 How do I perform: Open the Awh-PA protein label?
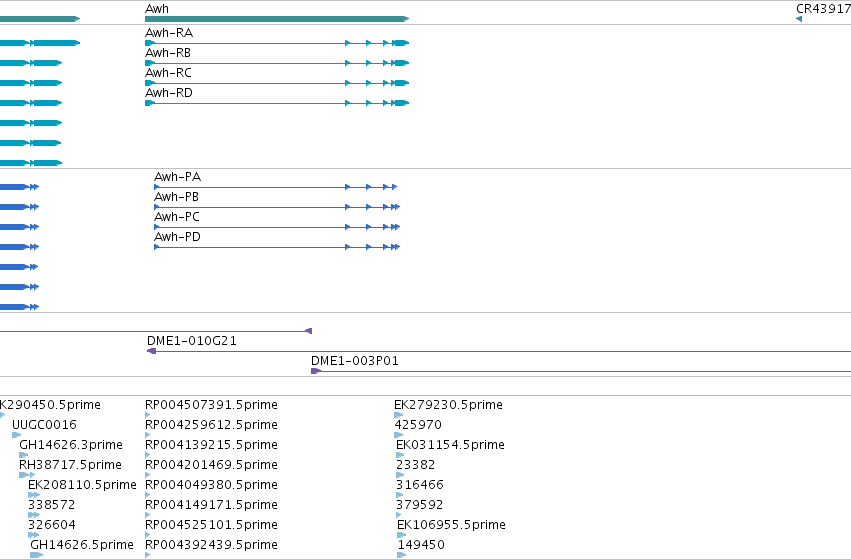177,177
